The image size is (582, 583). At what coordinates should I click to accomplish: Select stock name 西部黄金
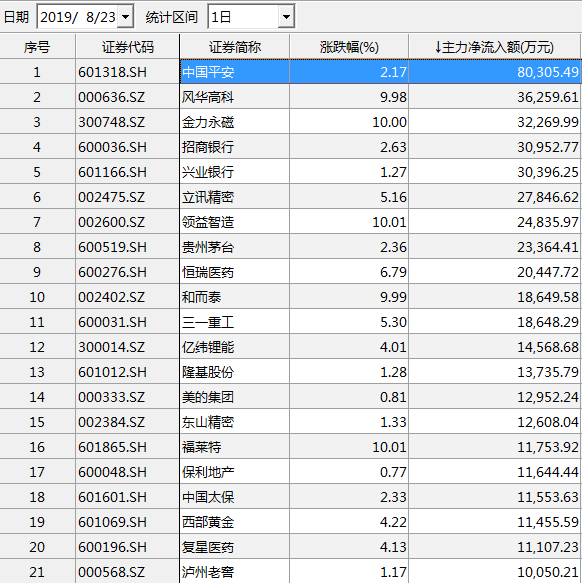tap(208, 522)
